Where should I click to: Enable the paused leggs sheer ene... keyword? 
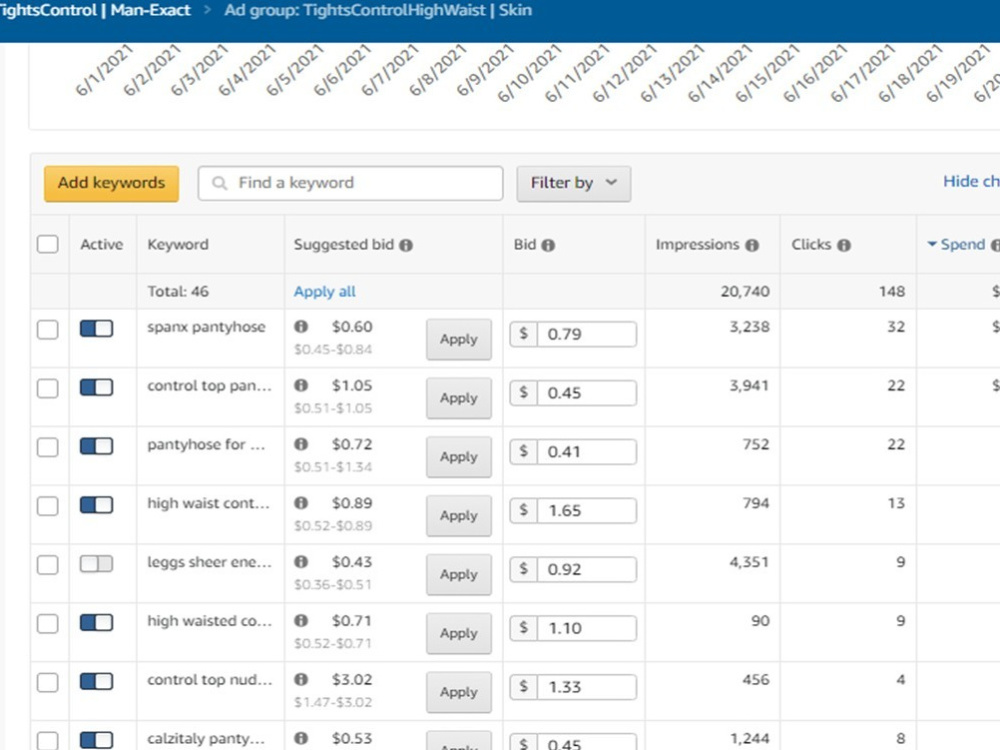96,564
